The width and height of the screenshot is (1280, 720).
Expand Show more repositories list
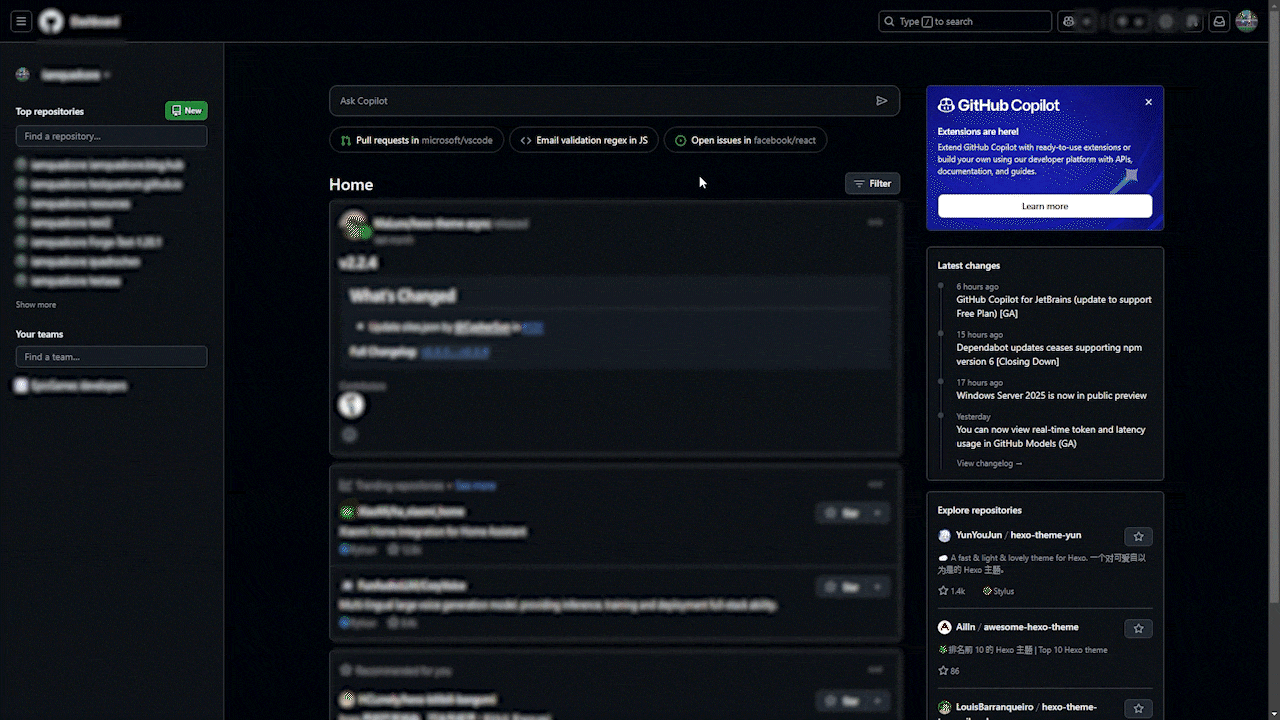coord(36,305)
